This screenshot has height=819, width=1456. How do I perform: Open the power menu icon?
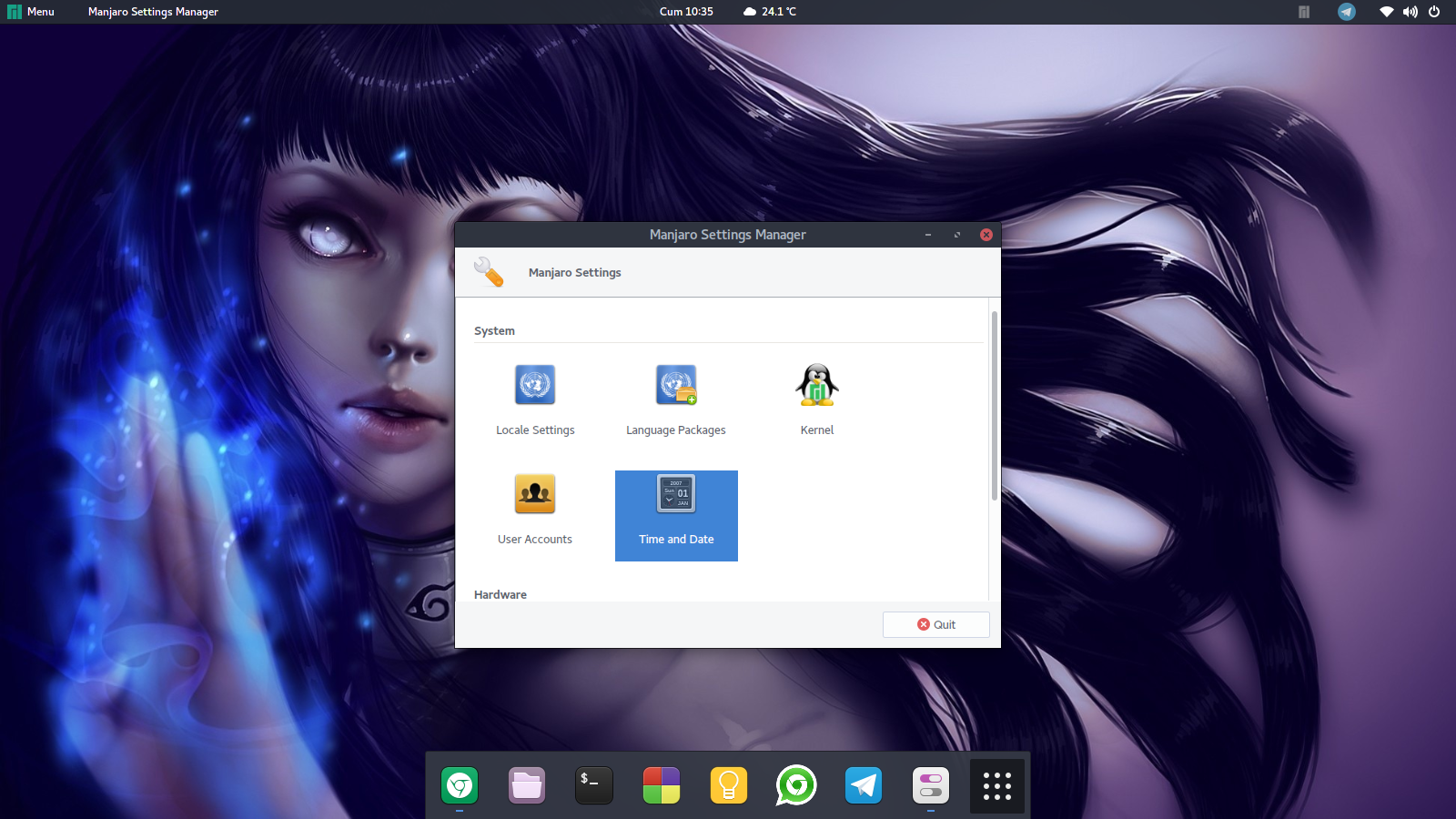tap(1434, 12)
